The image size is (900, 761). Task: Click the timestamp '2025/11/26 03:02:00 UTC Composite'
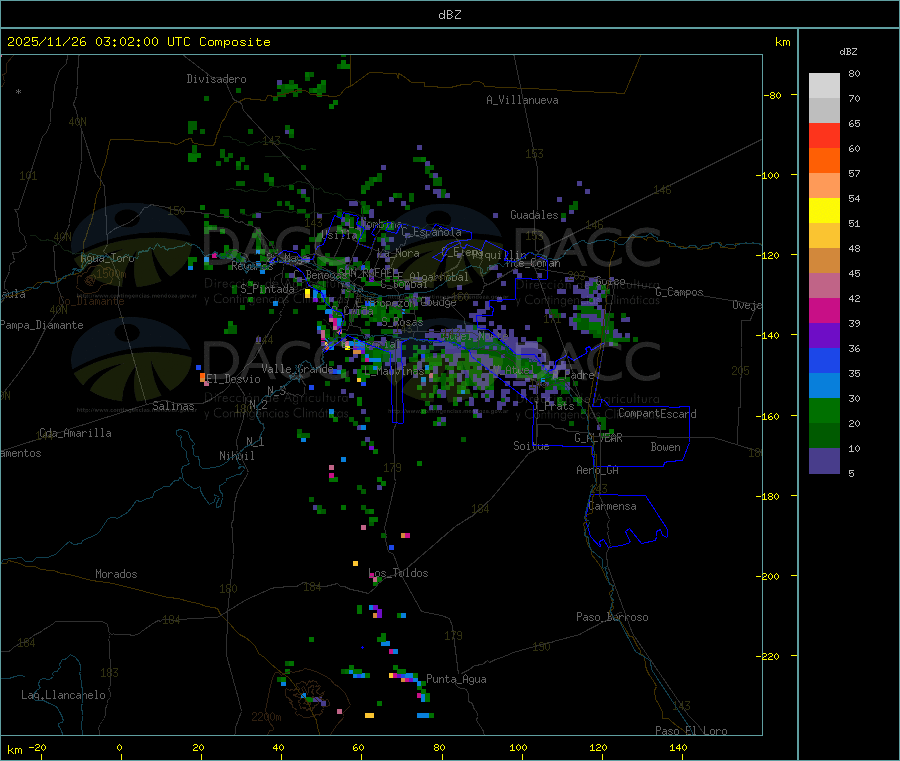coord(138,42)
